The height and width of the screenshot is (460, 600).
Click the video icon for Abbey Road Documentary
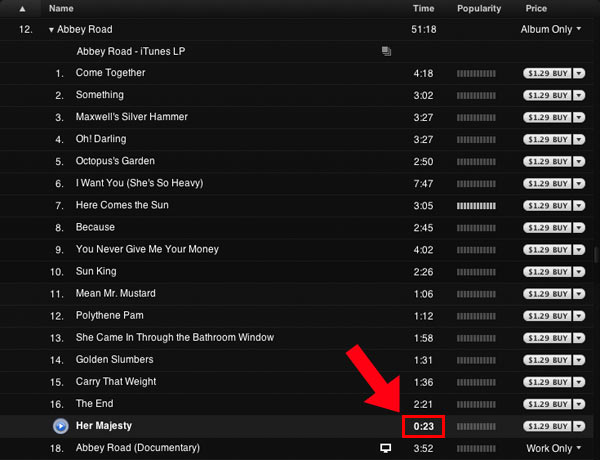(x=384, y=448)
